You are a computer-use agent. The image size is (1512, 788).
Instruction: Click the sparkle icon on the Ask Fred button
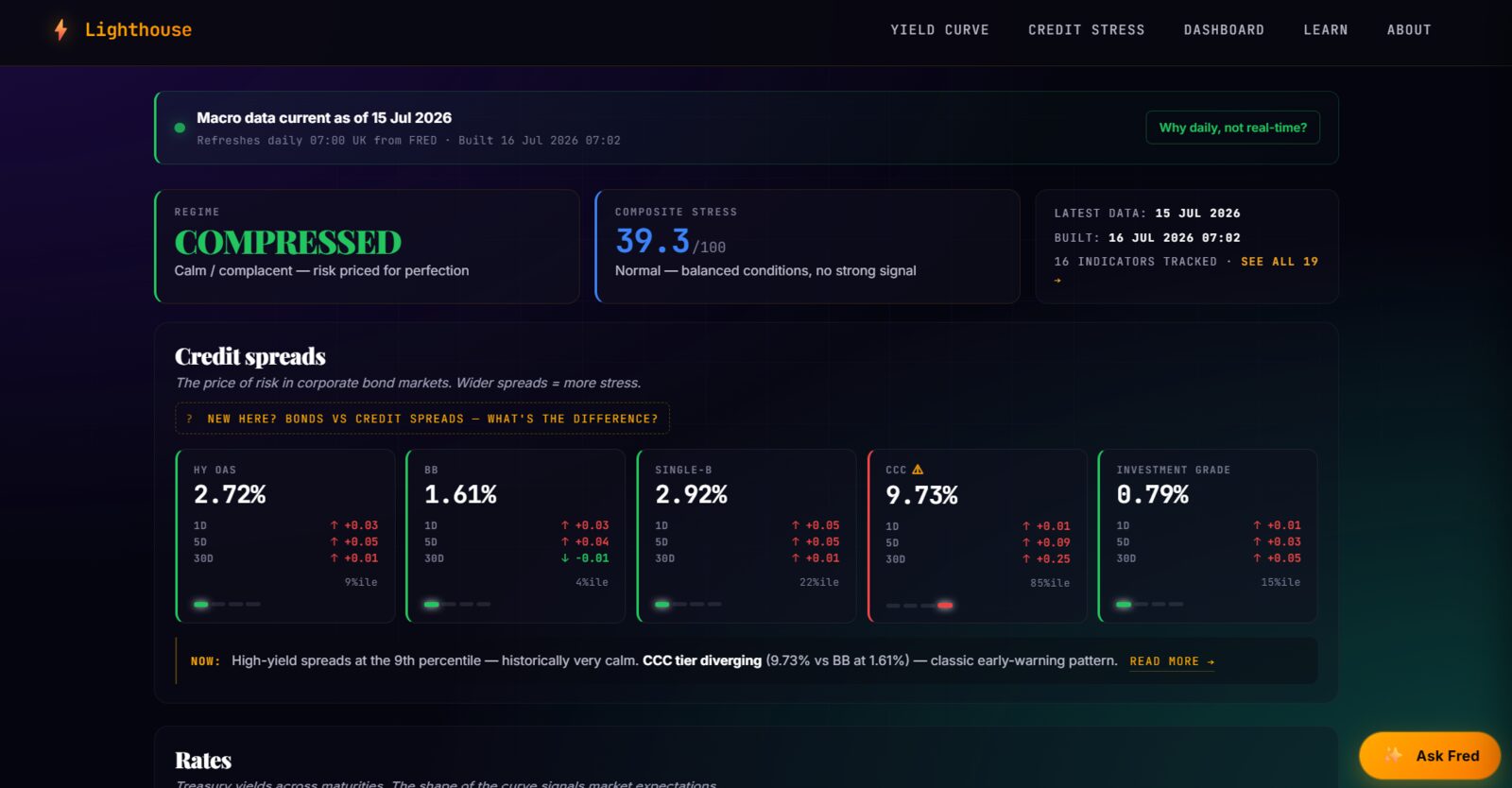pos(1393,755)
